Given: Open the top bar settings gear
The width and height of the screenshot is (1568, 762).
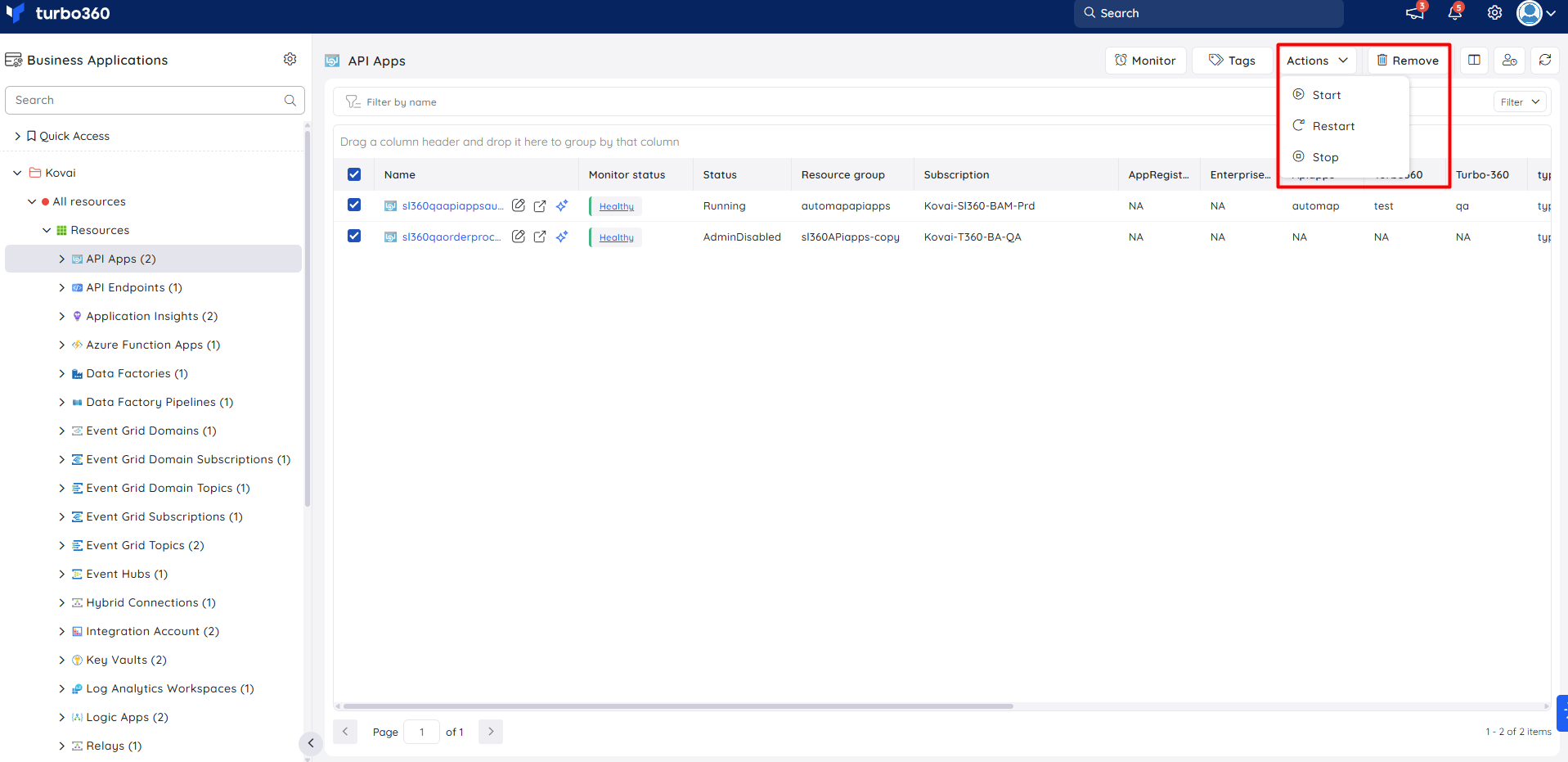Looking at the screenshot, I should pyautogui.click(x=1494, y=13).
